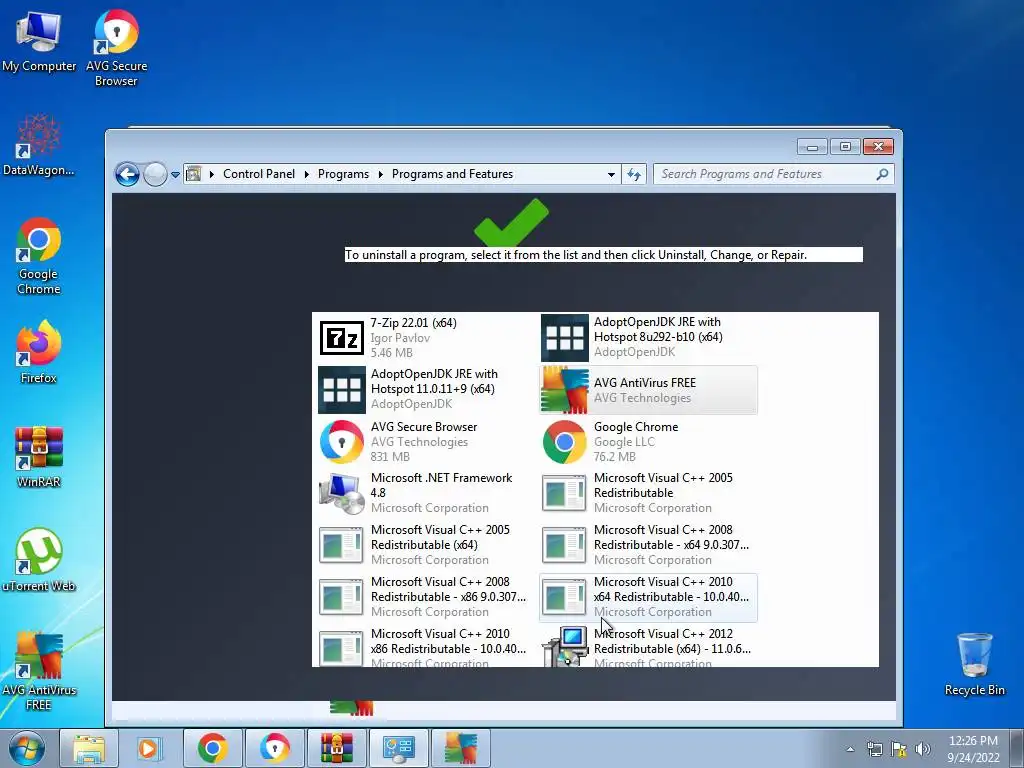Select AdoptOpenJDK JRE 11.0.11+9 icon

(342, 390)
